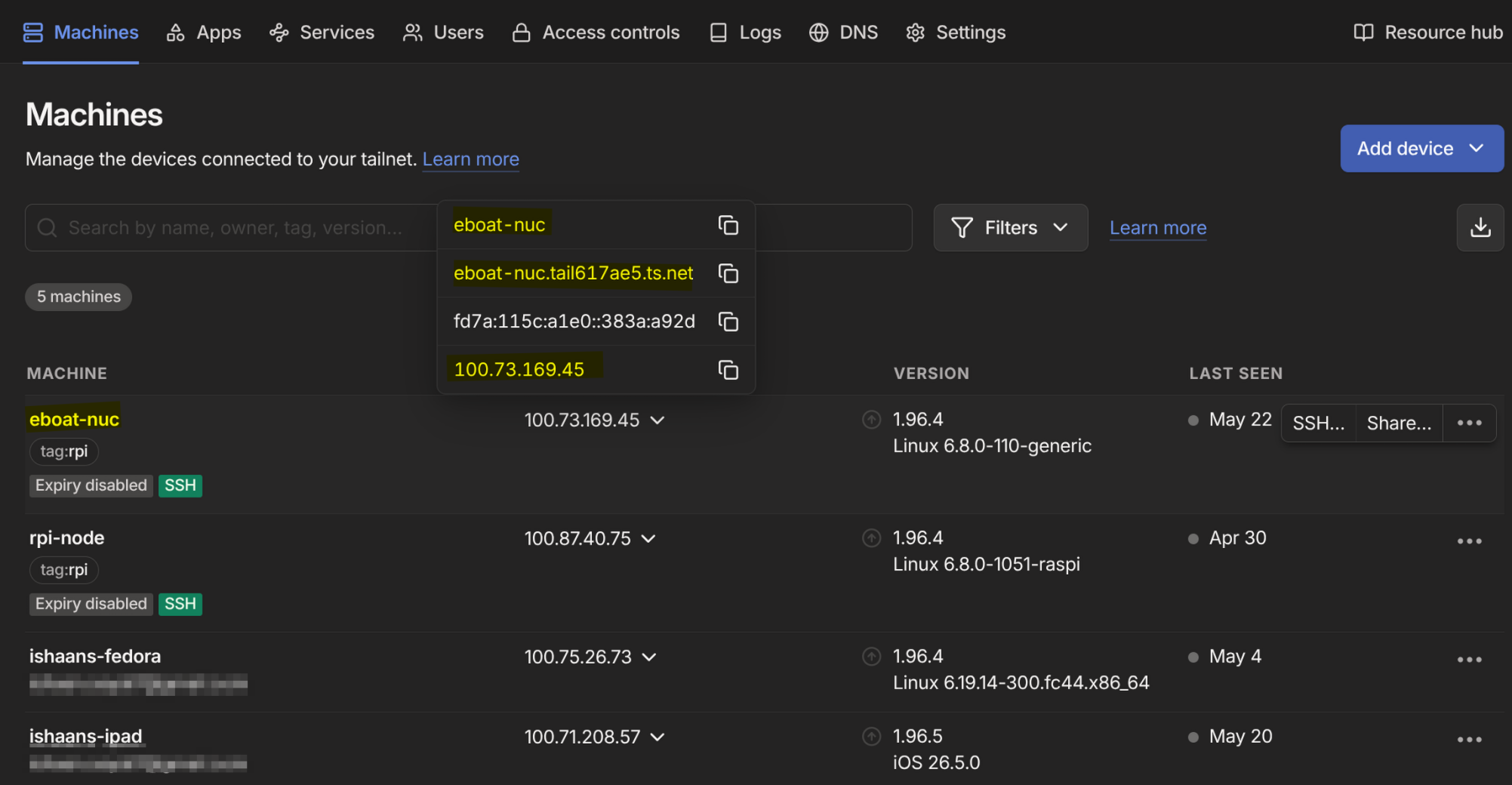Click the update icon for ishaans-ipad version
The width and height of the screenshot is (1512, 785).
(x=871, y=737)
